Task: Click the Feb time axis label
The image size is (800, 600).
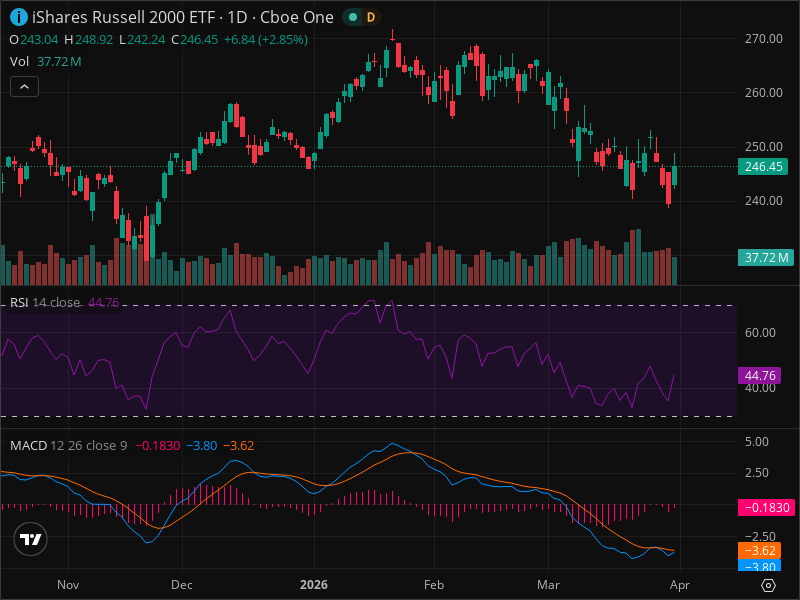Action: click(434, 585)
